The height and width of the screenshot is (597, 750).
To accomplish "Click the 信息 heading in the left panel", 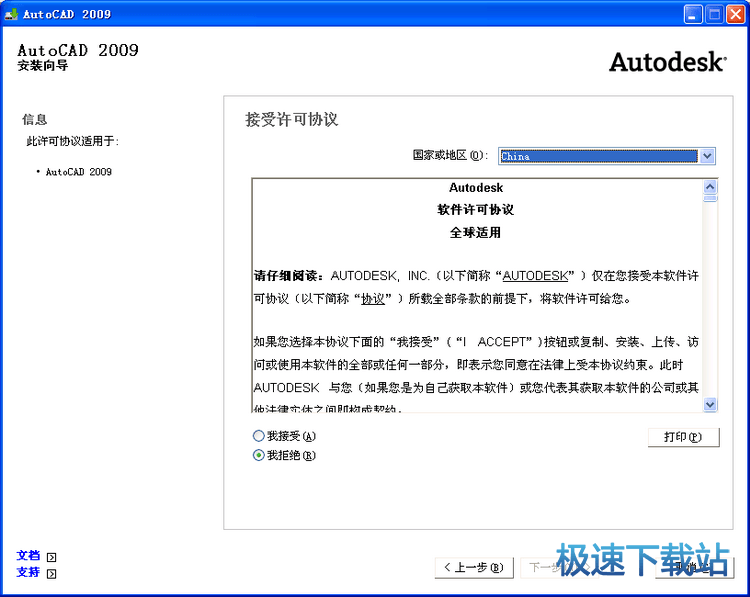I will 34,119.
